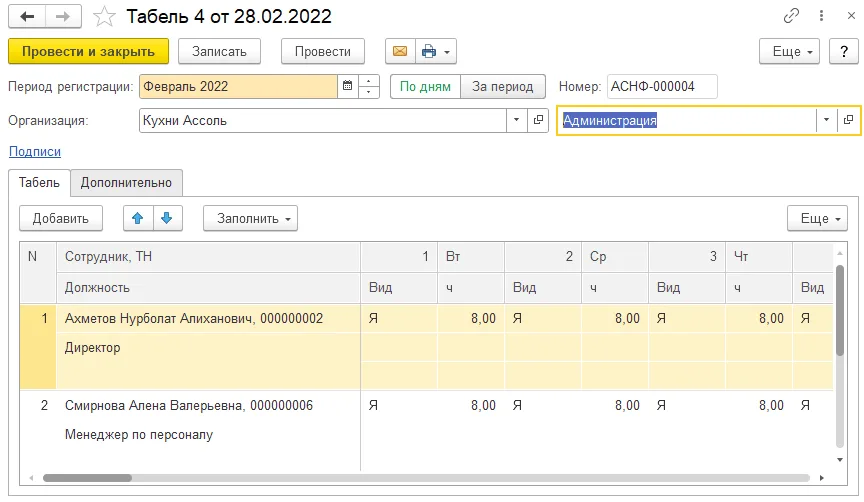Increase registration period with up stepper

tap(369, 80)
